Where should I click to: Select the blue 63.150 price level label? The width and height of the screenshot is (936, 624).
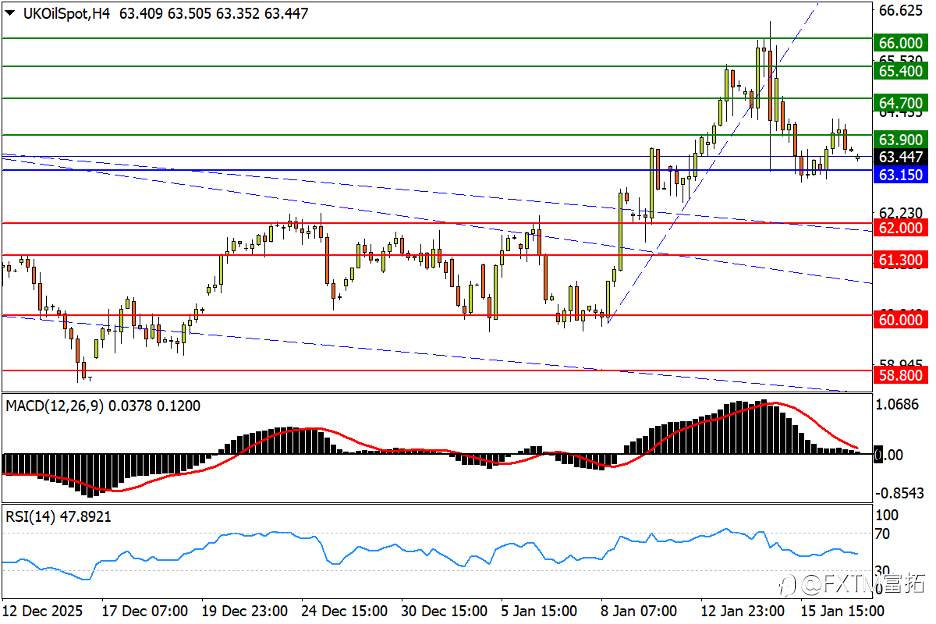tap(901, 174)
